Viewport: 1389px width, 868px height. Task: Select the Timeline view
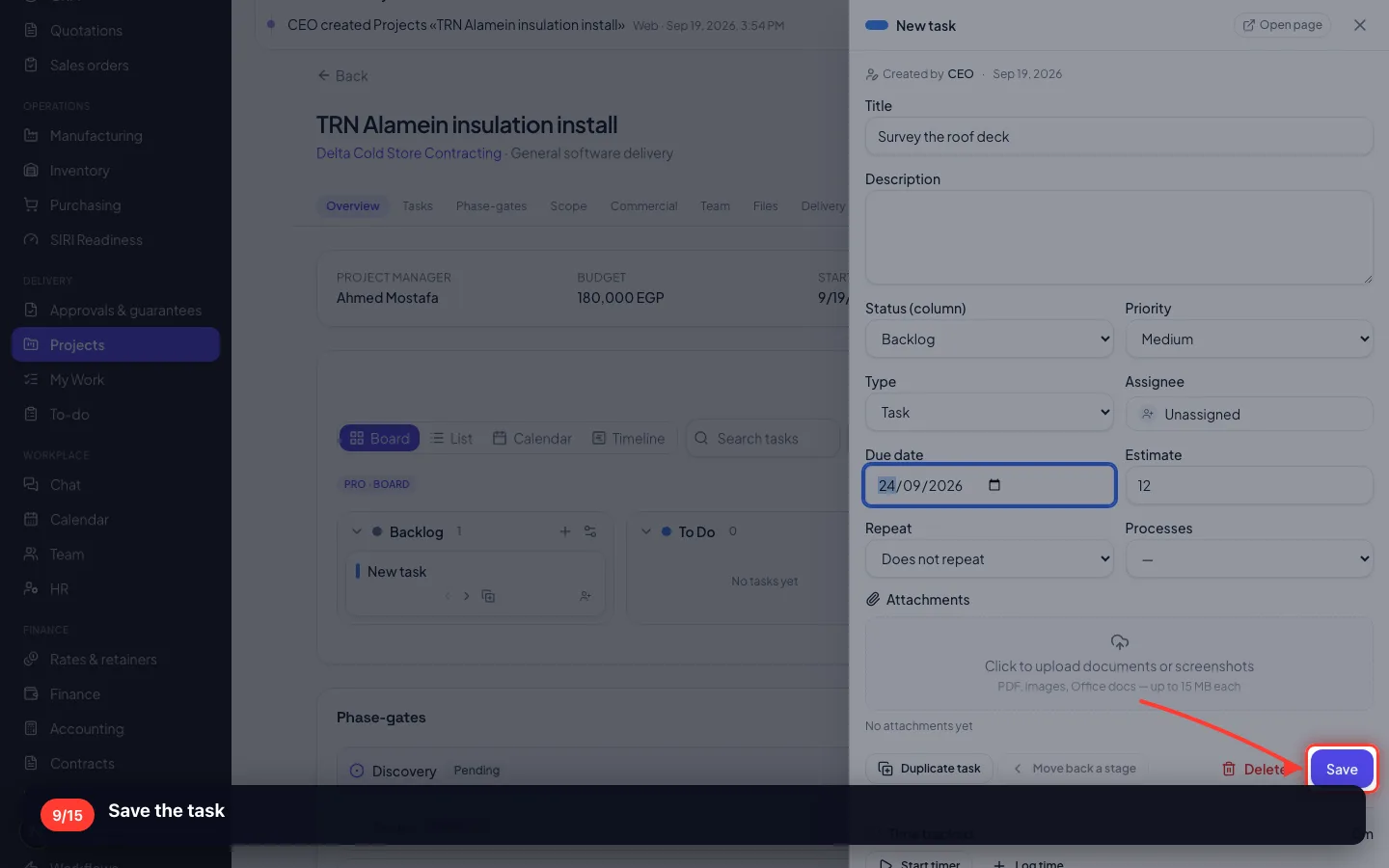629,438
